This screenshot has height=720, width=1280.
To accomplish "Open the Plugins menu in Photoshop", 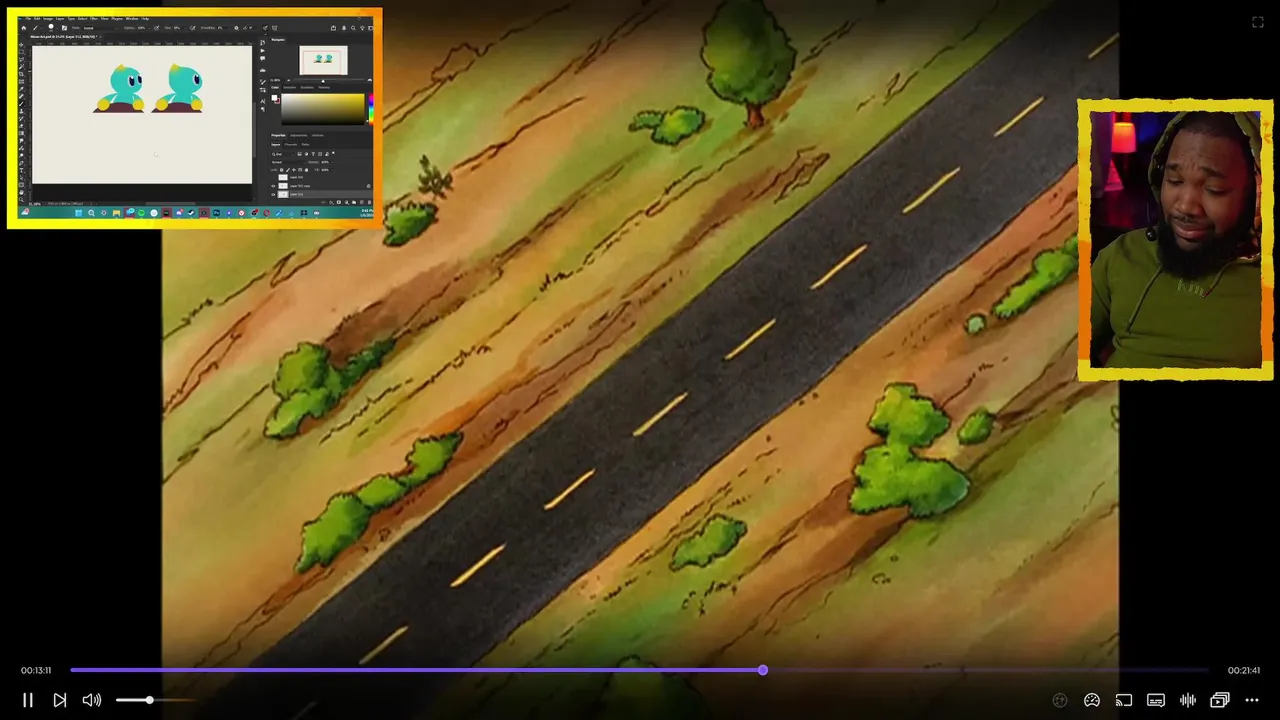I will click(x=117, y=19).
